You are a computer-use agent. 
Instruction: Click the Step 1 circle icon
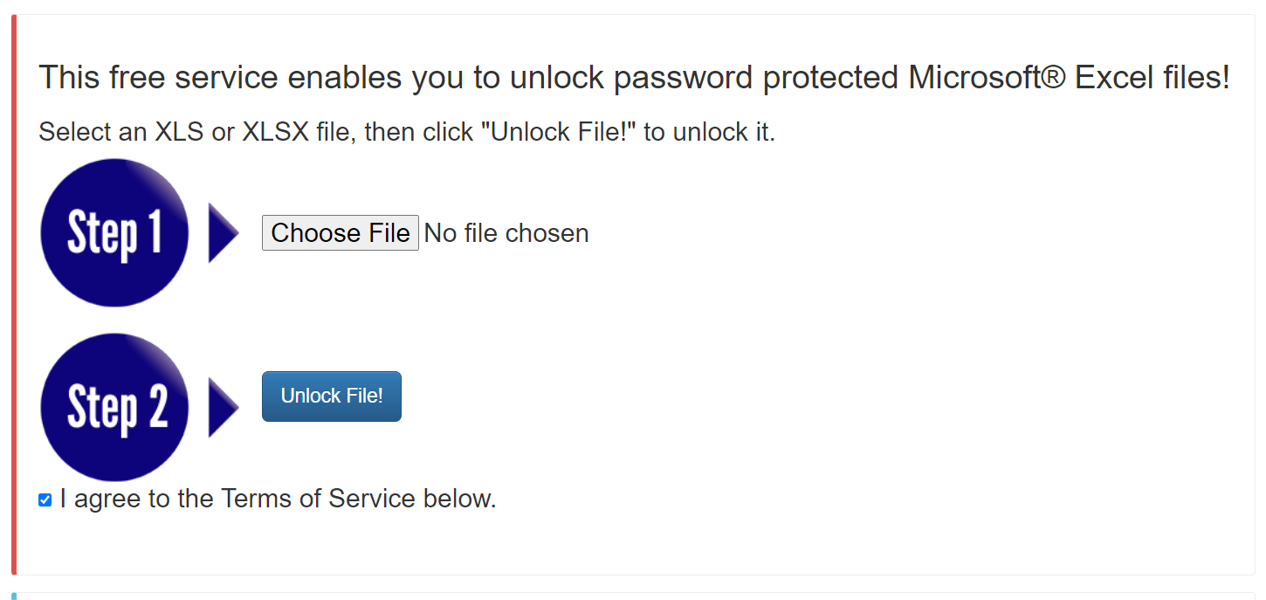tap(114, 232)
